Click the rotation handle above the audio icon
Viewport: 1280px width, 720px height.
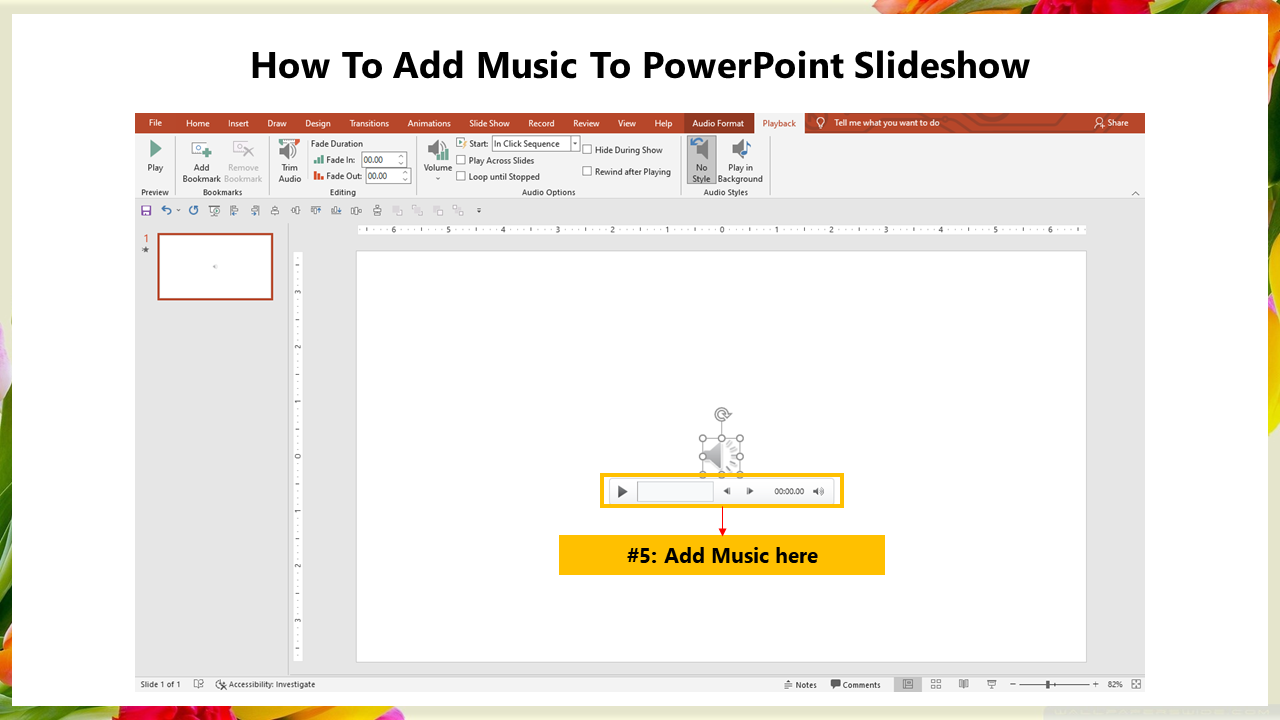pos(722,414)
